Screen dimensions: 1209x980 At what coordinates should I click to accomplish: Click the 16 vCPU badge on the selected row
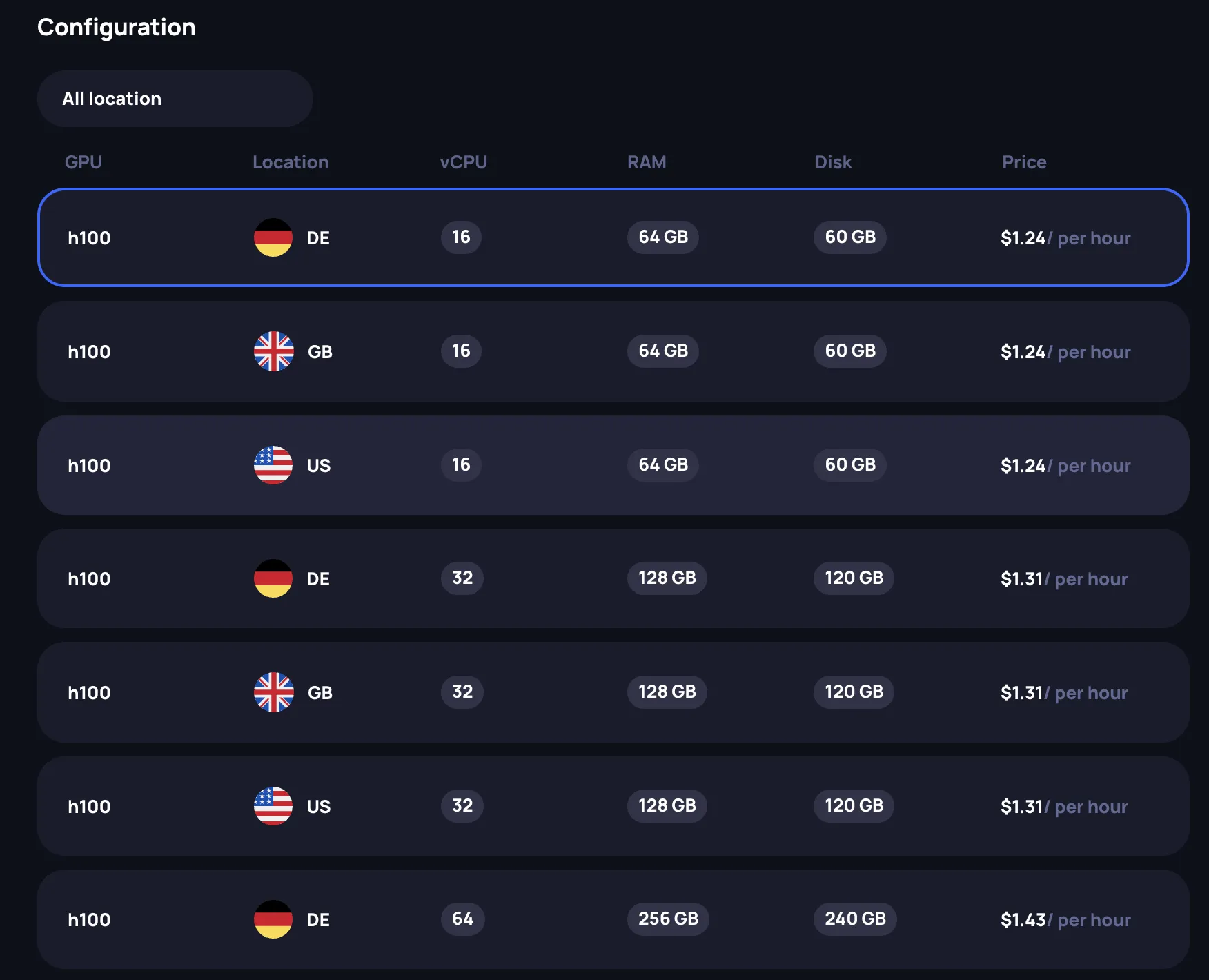click(461, 237)
